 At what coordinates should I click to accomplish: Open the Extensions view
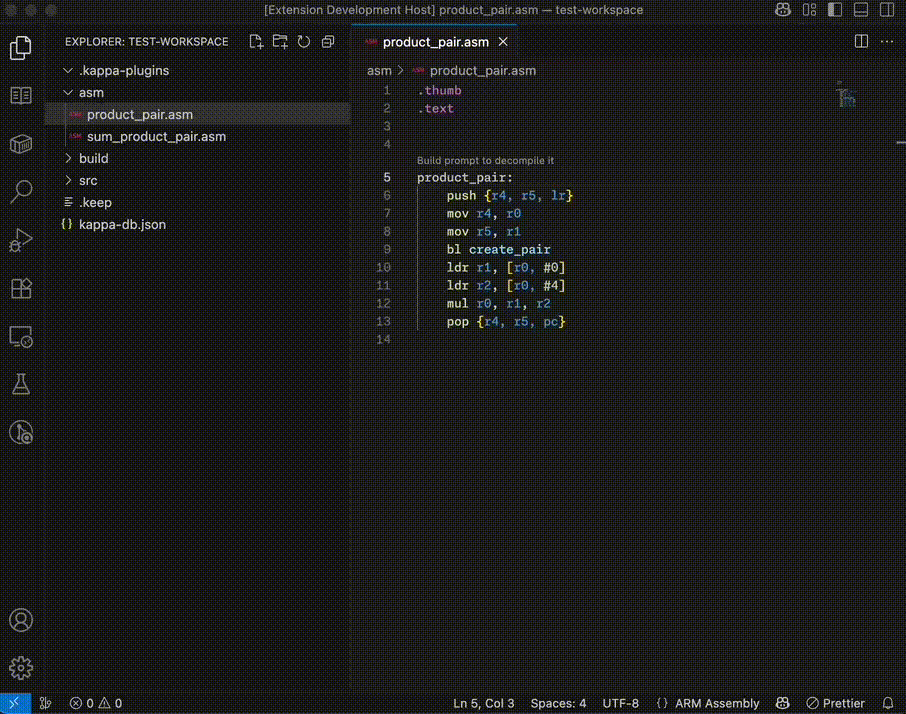click(x=21, y=288)
